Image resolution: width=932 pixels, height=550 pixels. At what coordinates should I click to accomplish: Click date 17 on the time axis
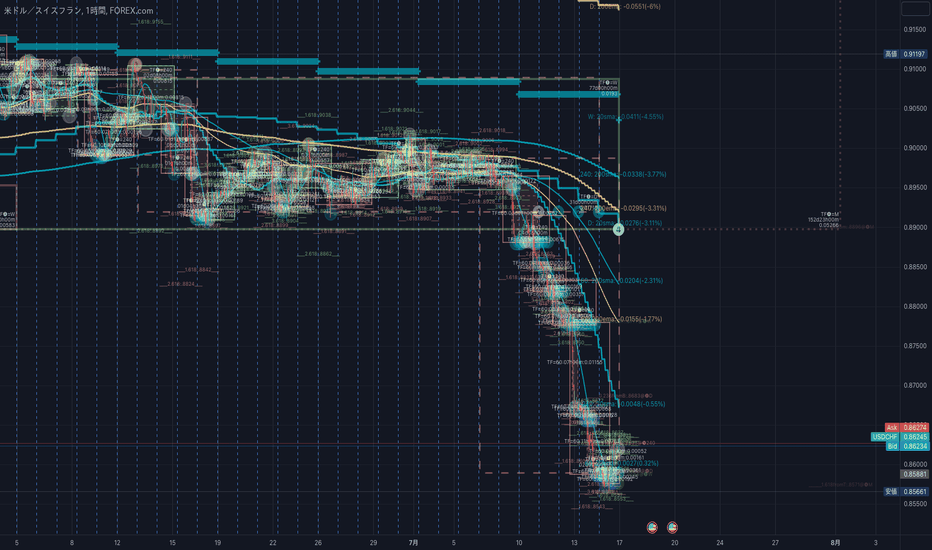point(619,543)
